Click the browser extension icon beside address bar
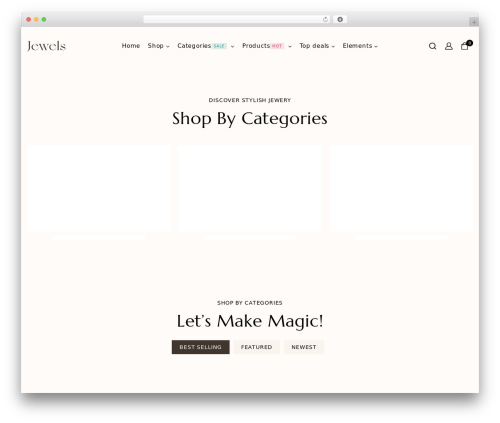Image resolution: width=500 pixels, height=423 pixels. [340, 19]
